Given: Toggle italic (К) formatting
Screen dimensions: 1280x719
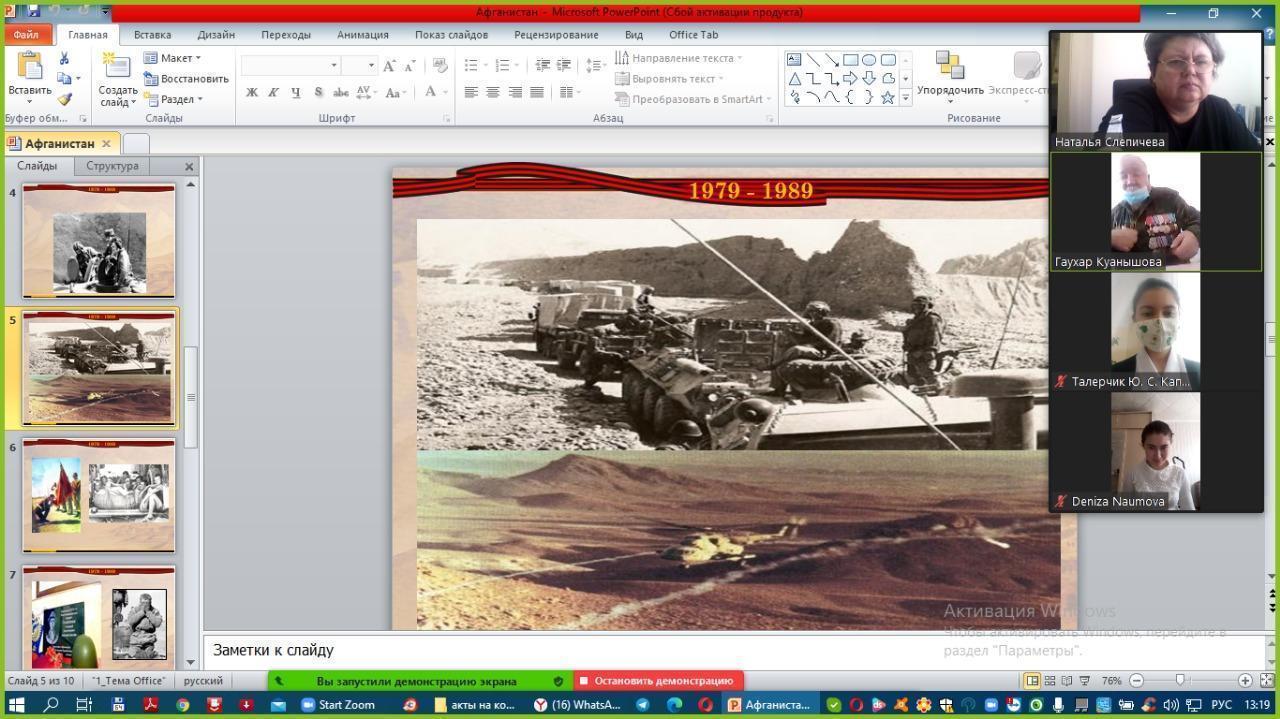Looking at the screenshot, I should click(273, 92).
